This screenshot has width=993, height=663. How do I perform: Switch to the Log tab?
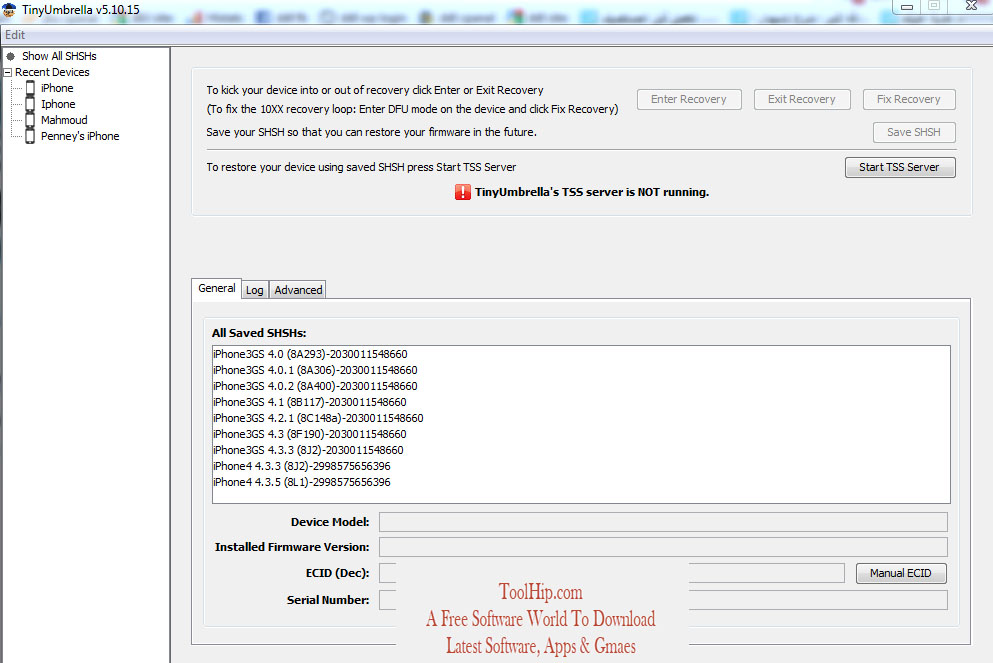click(x=255, y=290)
